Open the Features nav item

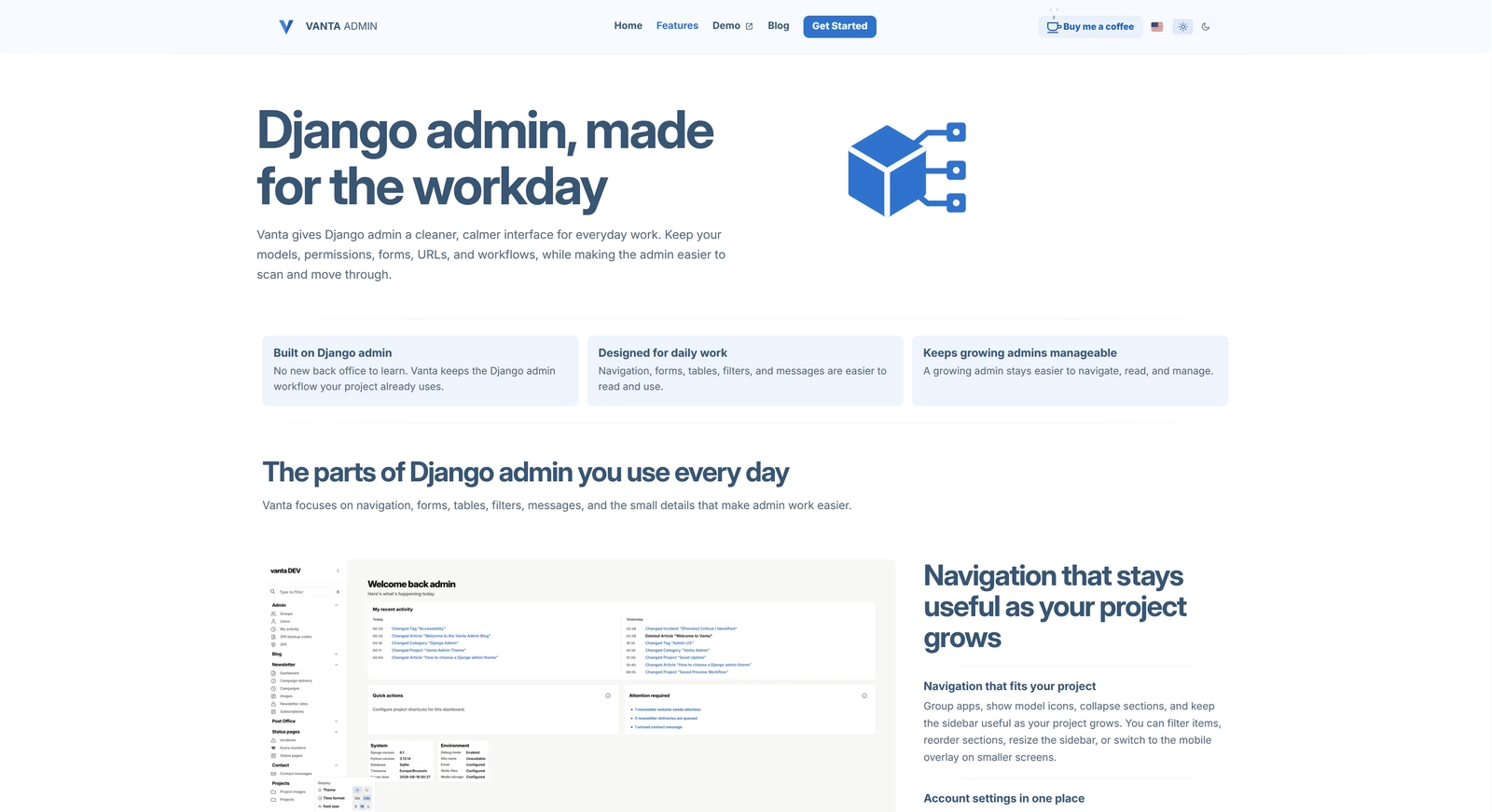pos(677,26)
